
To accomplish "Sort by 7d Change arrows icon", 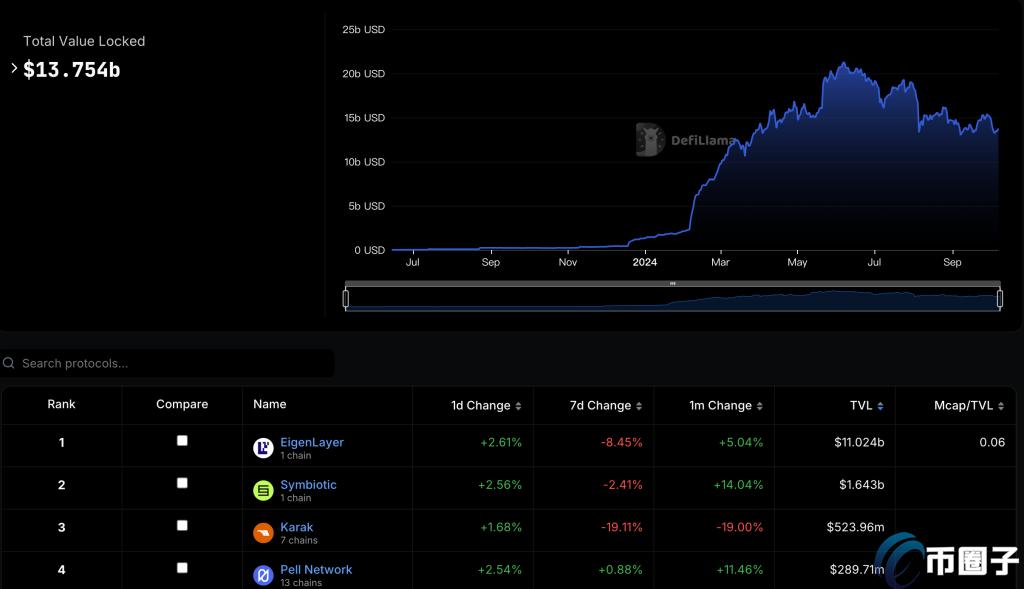I will (x=639, y=406).
